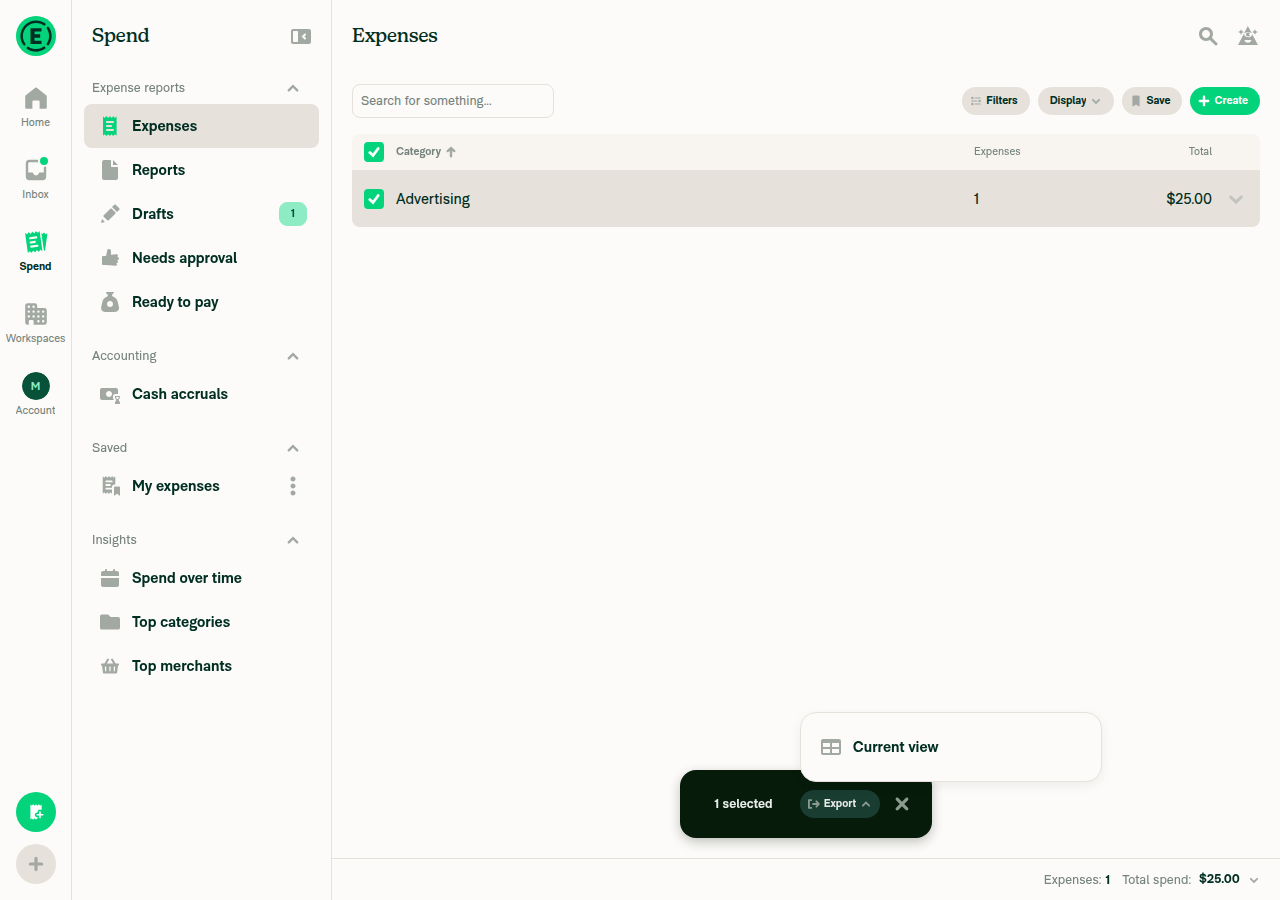1280x900 pixels.
Task: Click the green Create button
Action: click(1225, 101)
